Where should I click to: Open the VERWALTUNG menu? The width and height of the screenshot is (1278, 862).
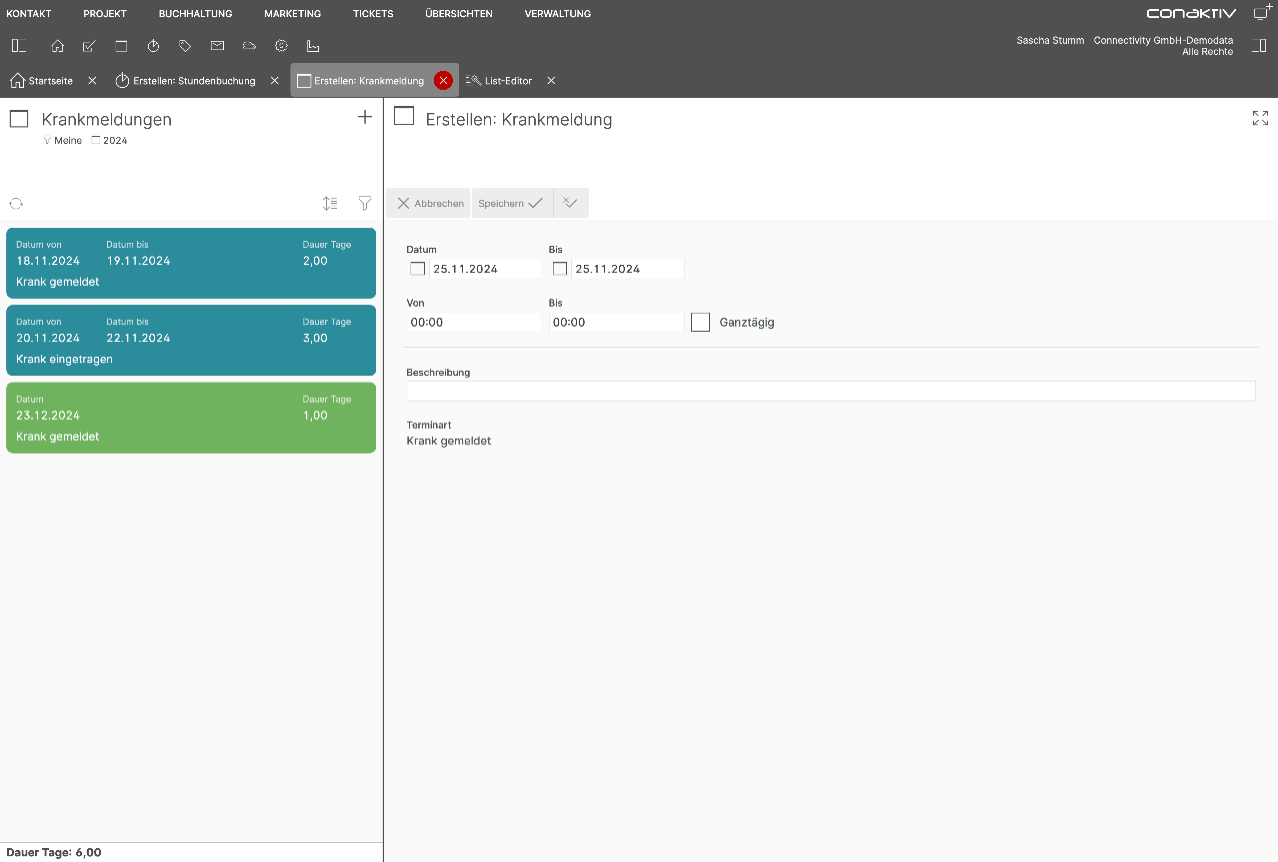tap(558, 14)
